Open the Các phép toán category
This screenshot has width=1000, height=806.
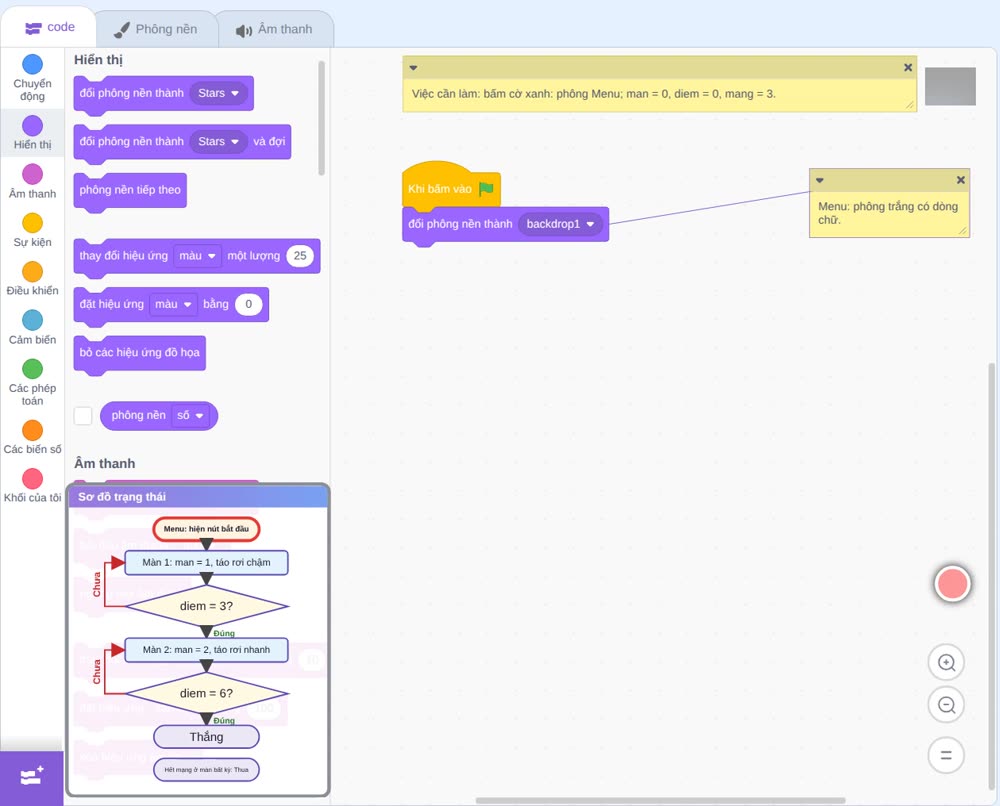[x=33, y=383]
